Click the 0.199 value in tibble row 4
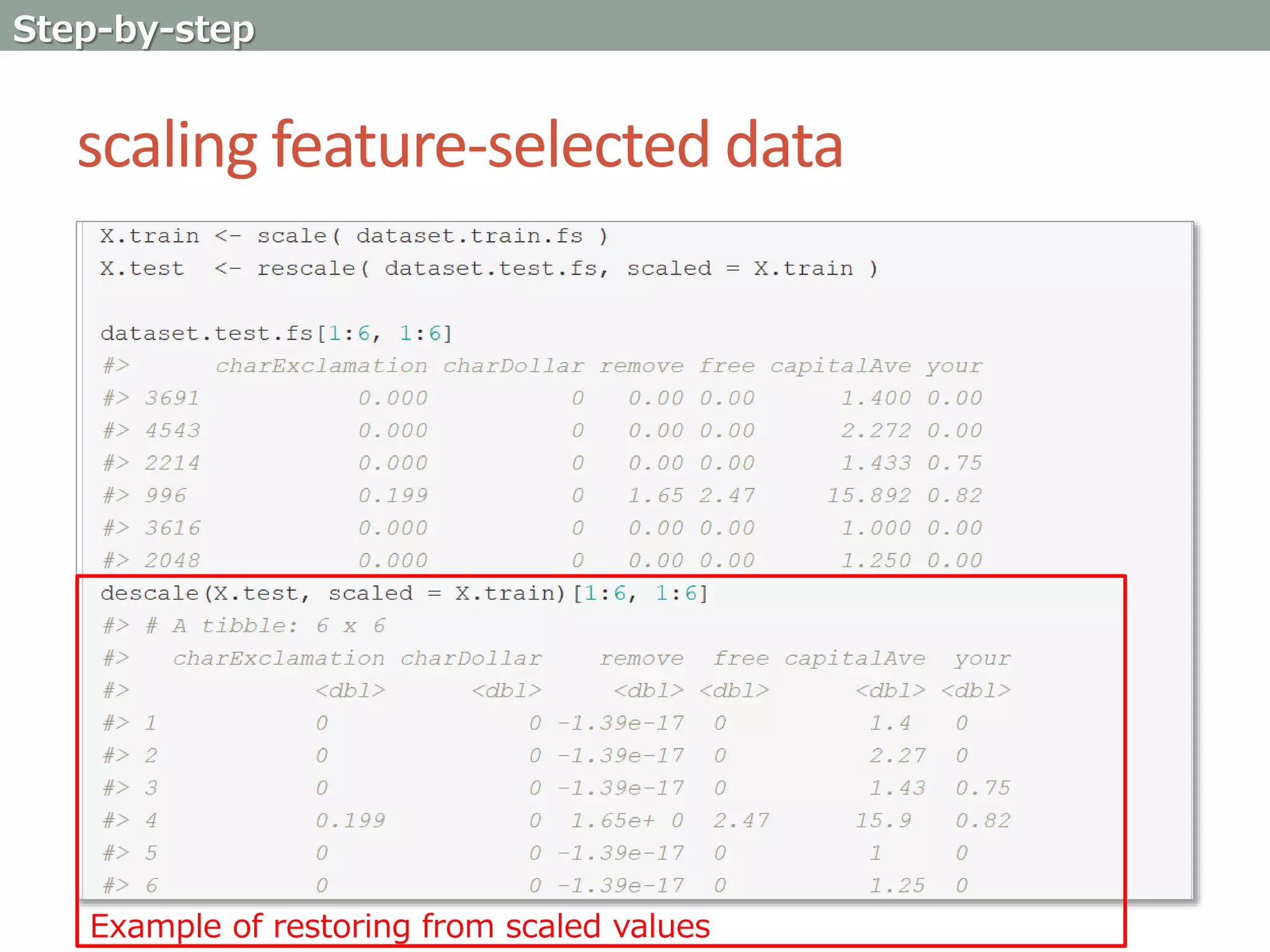Image resolution: width=1270 pixels, height=952 pixels. click(x=350, y=821)
